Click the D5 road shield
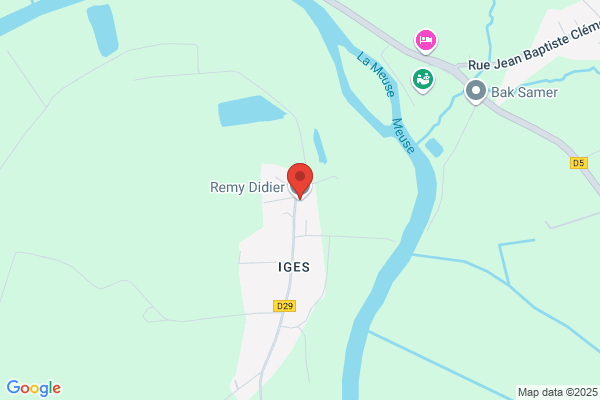Image resolution: width=600 pixels, height=400 pixels. pos(579,163)
